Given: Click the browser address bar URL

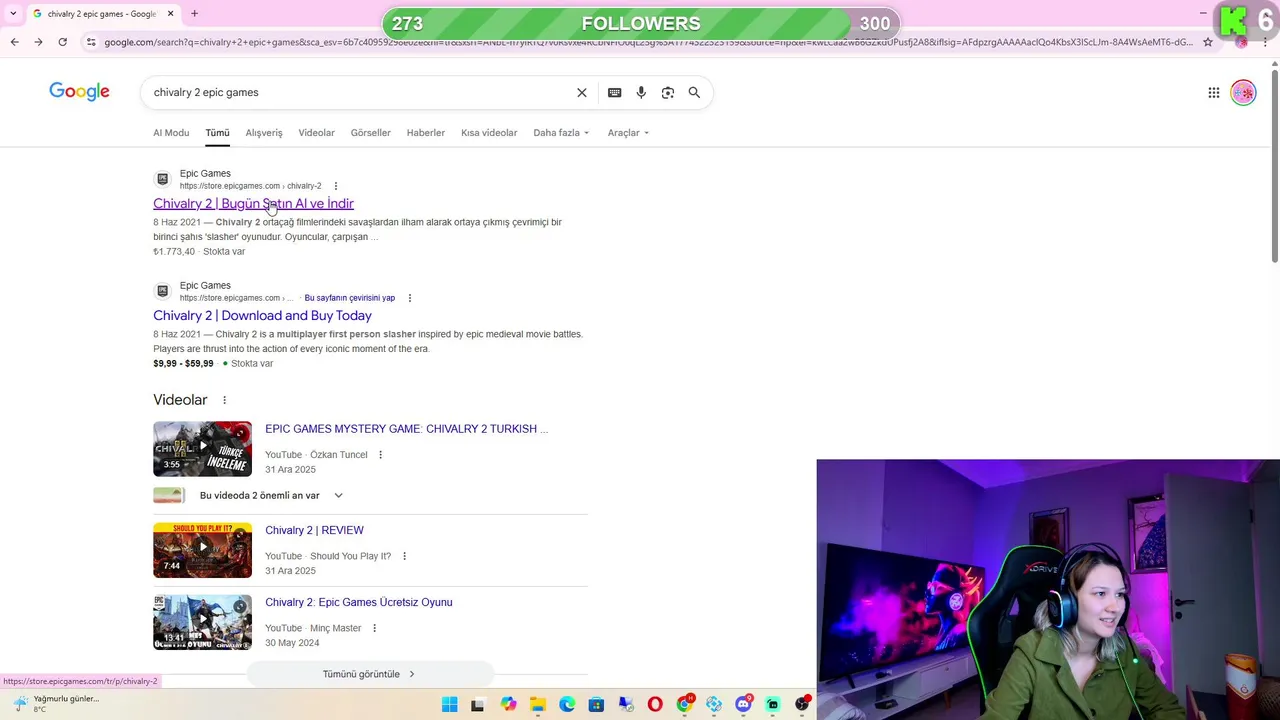Looking at the screenshot, I should (x=648, y=42).
